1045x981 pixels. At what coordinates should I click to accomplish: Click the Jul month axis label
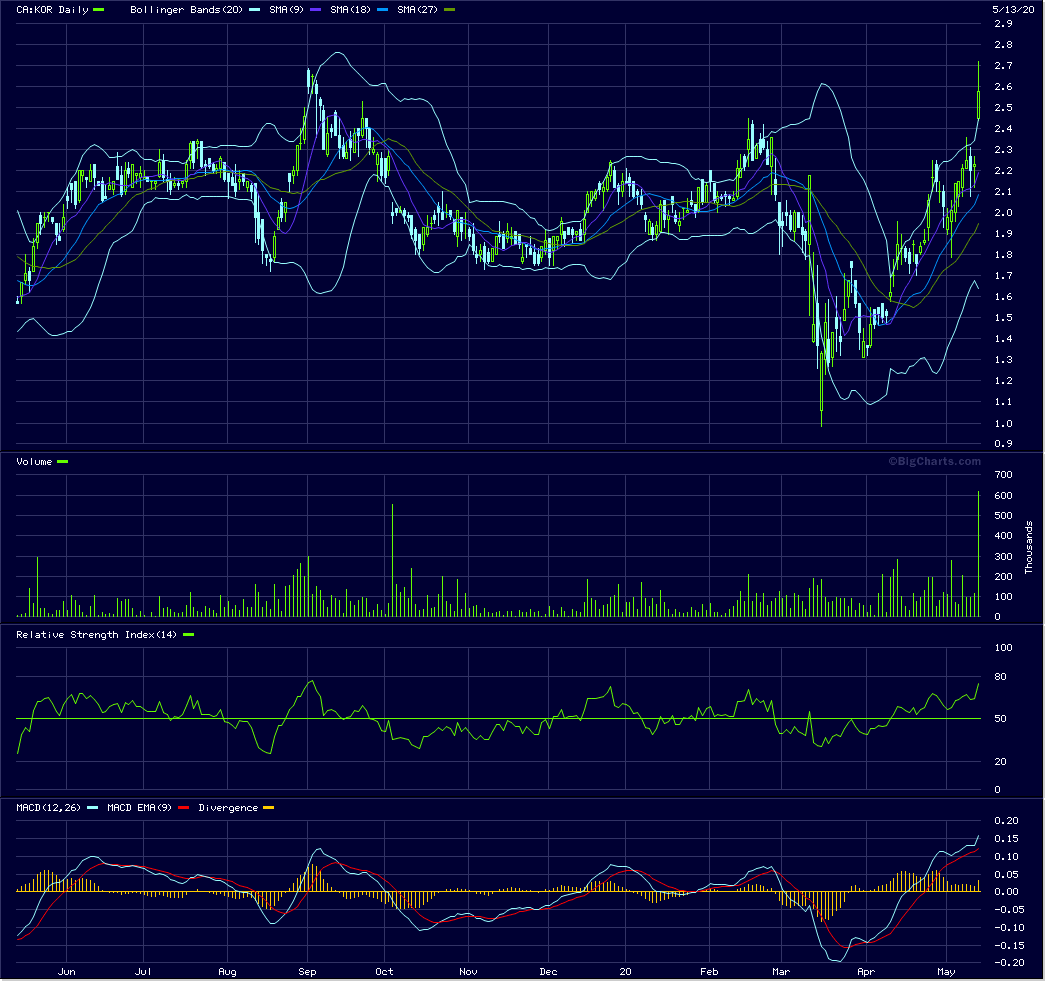143,972
